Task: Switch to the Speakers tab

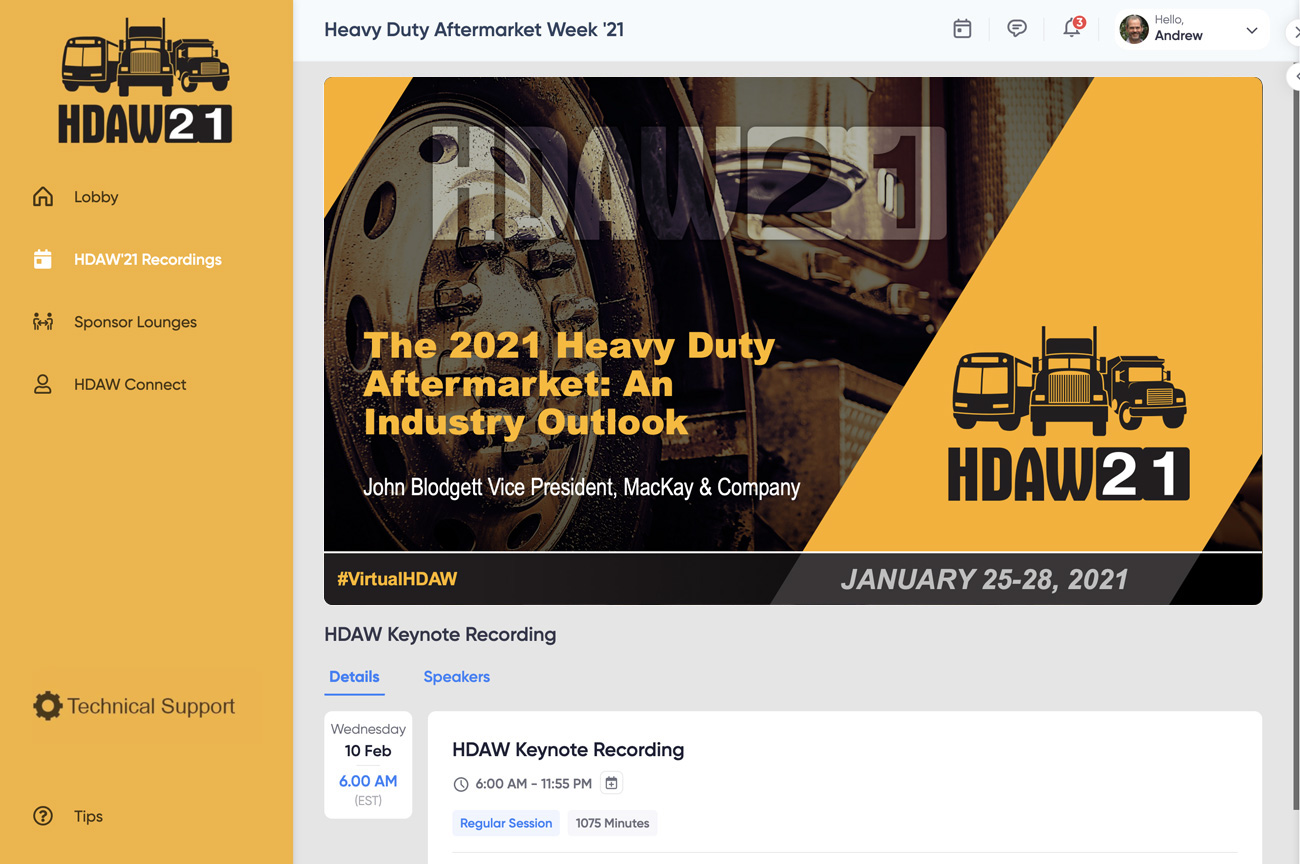Action: (x=456, y=677)
